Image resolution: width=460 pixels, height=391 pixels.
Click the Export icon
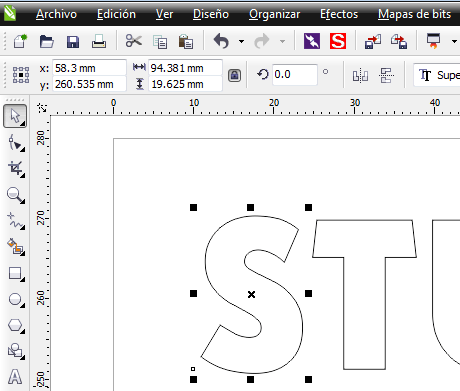click(399, 42)
